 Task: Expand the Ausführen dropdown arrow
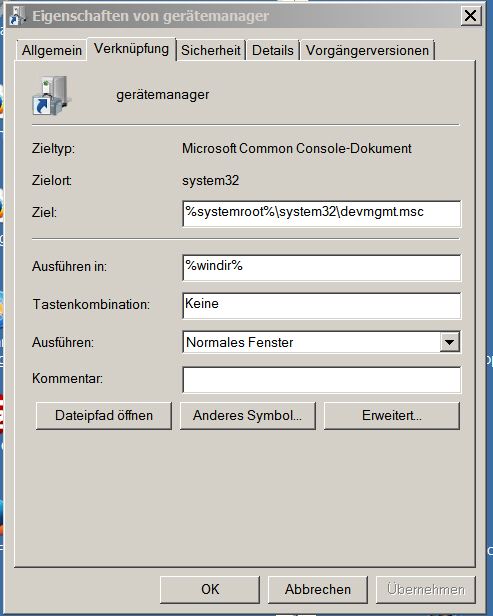[x=449, y=342]
